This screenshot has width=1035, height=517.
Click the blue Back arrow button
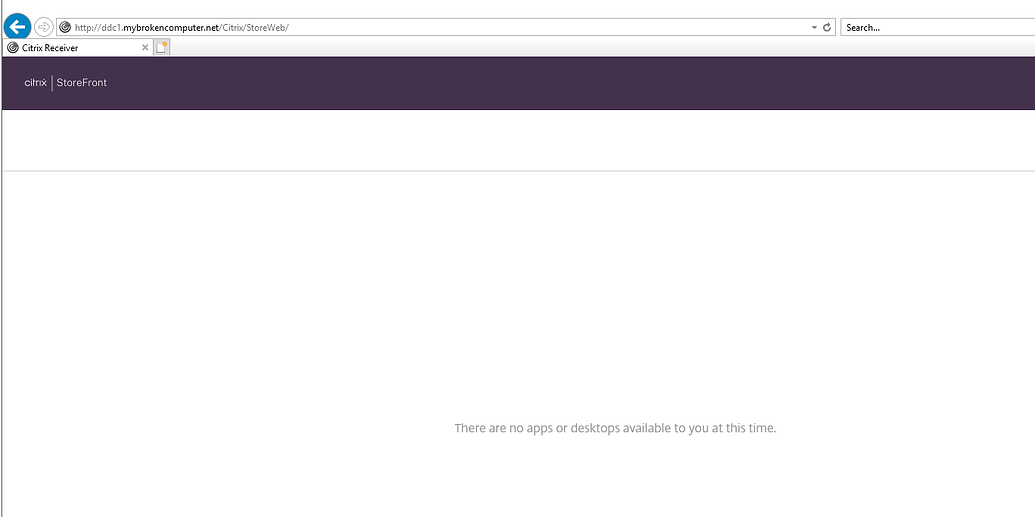17,27
